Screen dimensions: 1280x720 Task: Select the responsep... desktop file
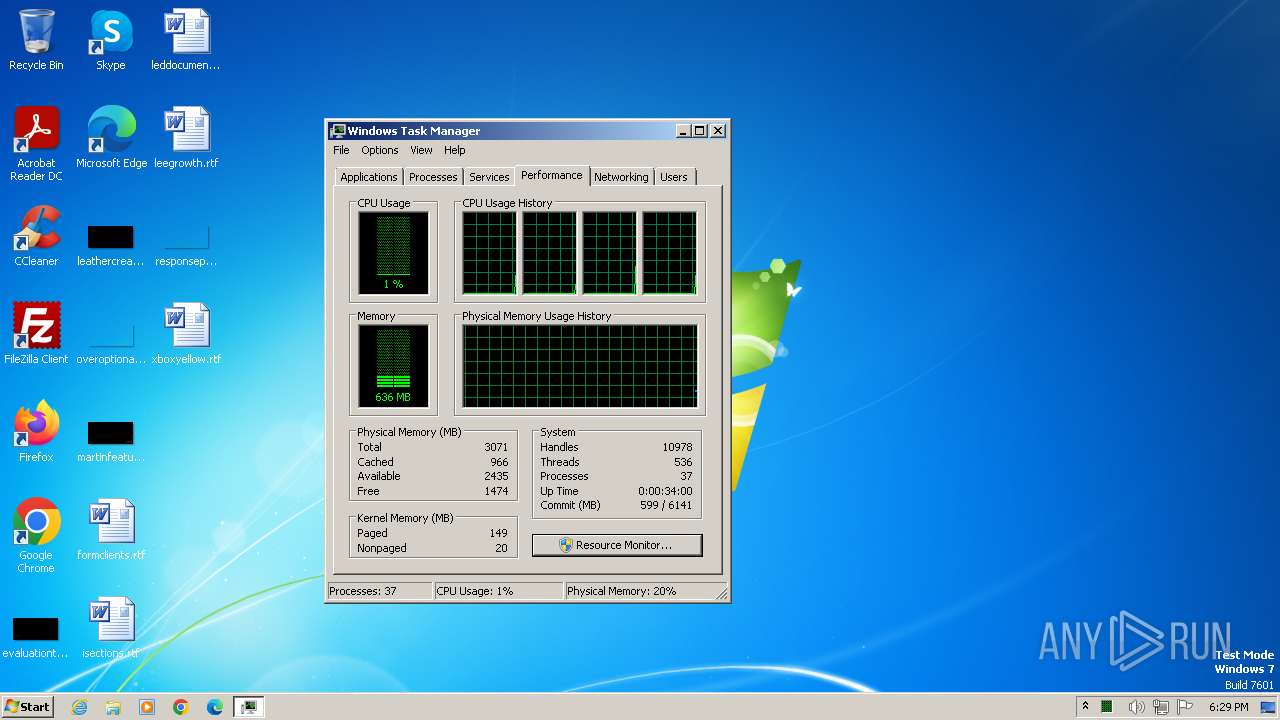click(186, 244)
